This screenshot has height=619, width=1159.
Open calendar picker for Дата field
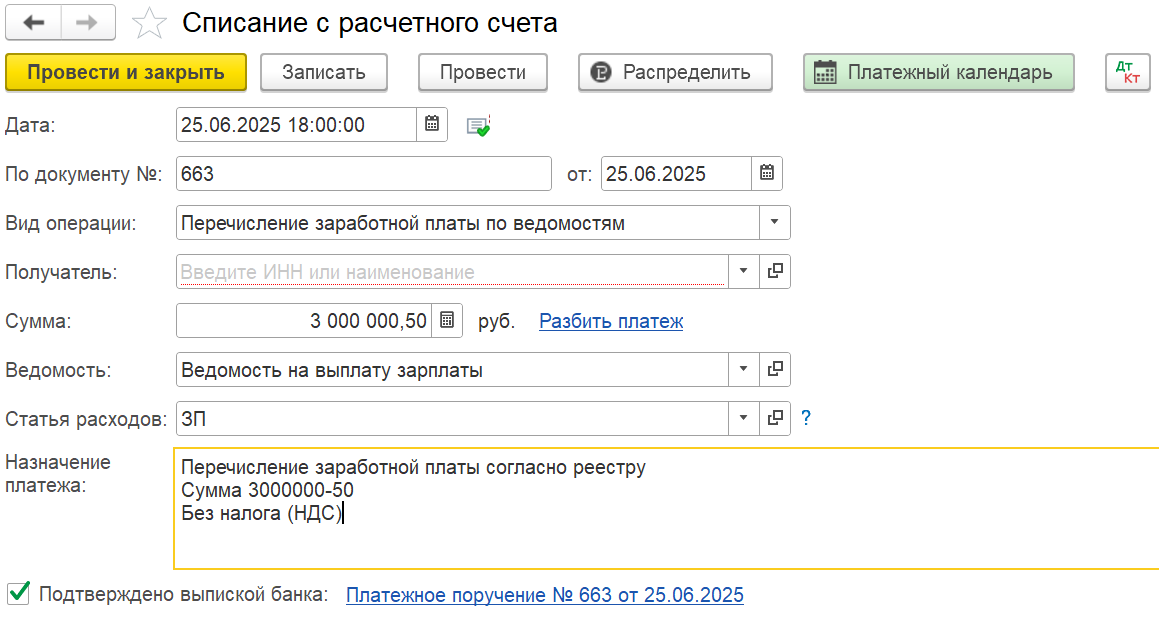point(432,124)
